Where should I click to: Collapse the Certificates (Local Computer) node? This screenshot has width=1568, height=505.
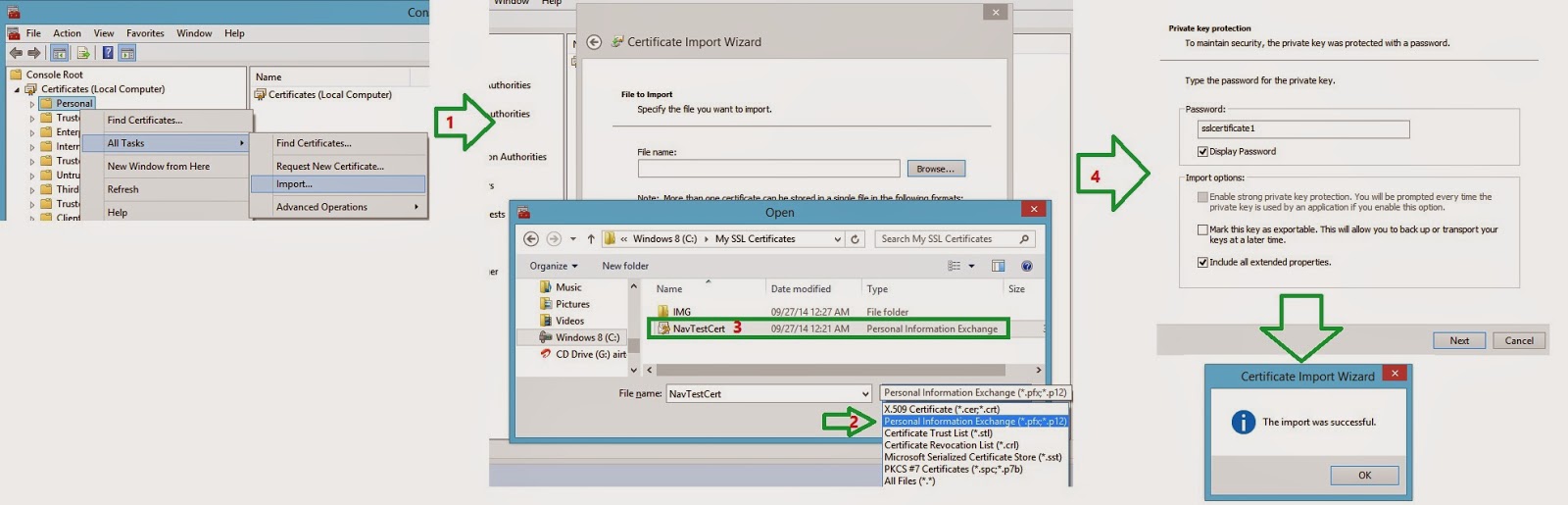17,89
